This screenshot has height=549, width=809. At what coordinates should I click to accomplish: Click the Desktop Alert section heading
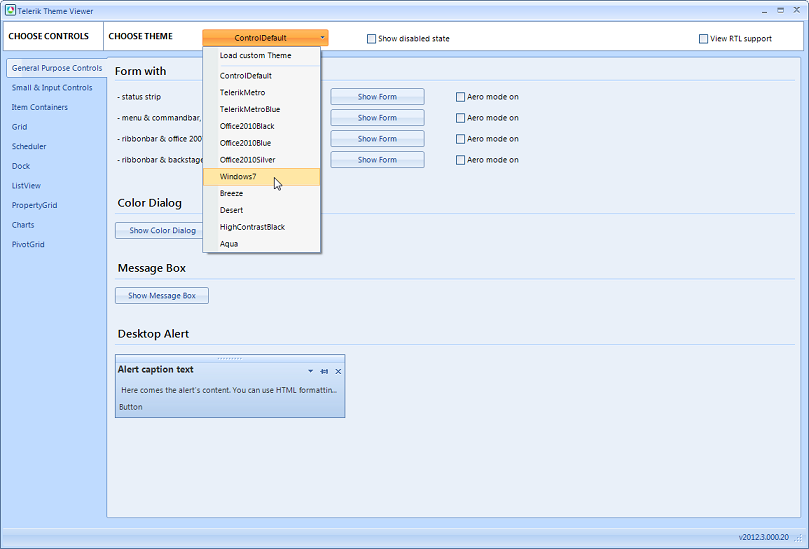(x=153, y=334)
